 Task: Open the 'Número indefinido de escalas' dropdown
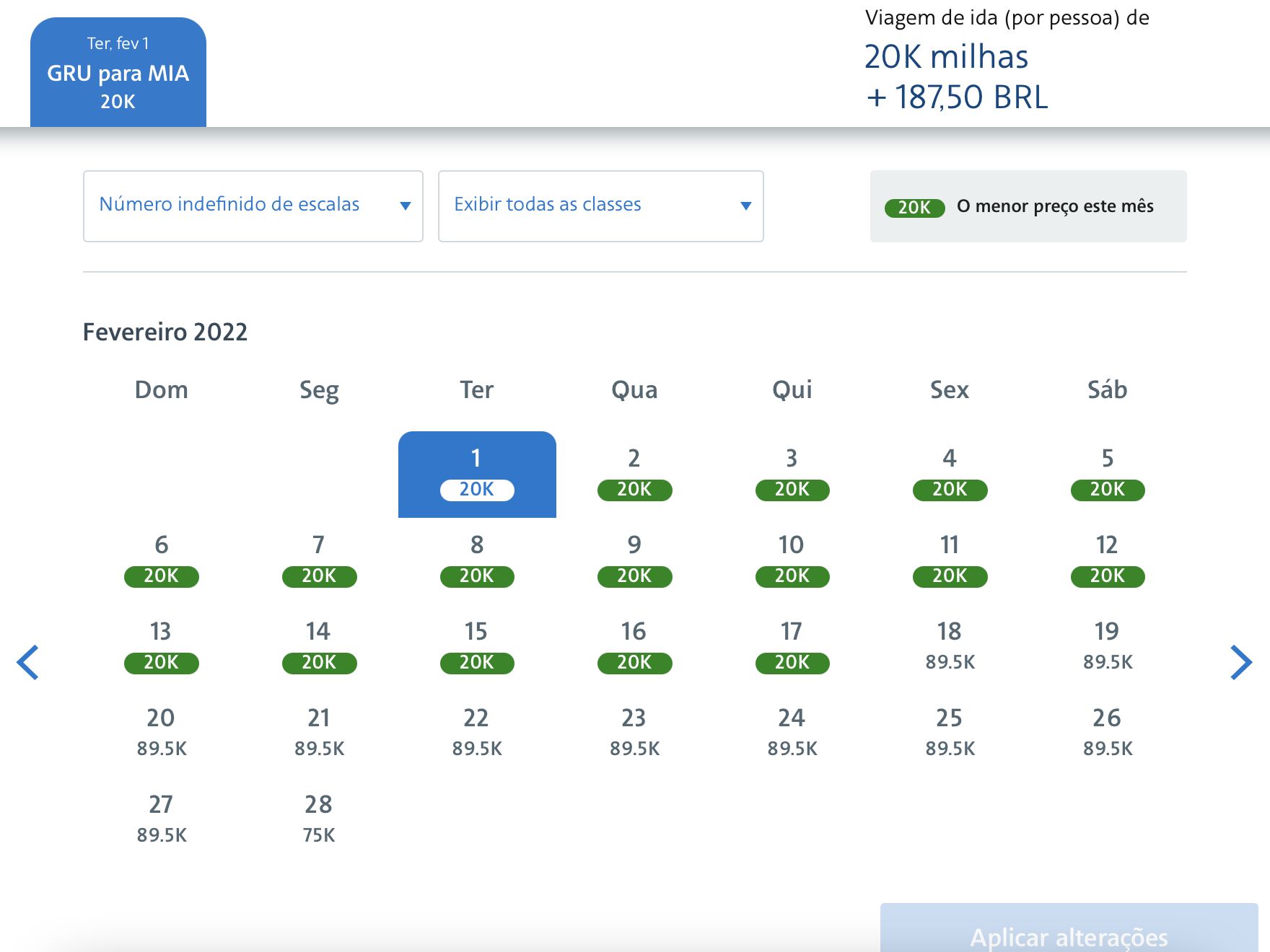pos(253,206)
